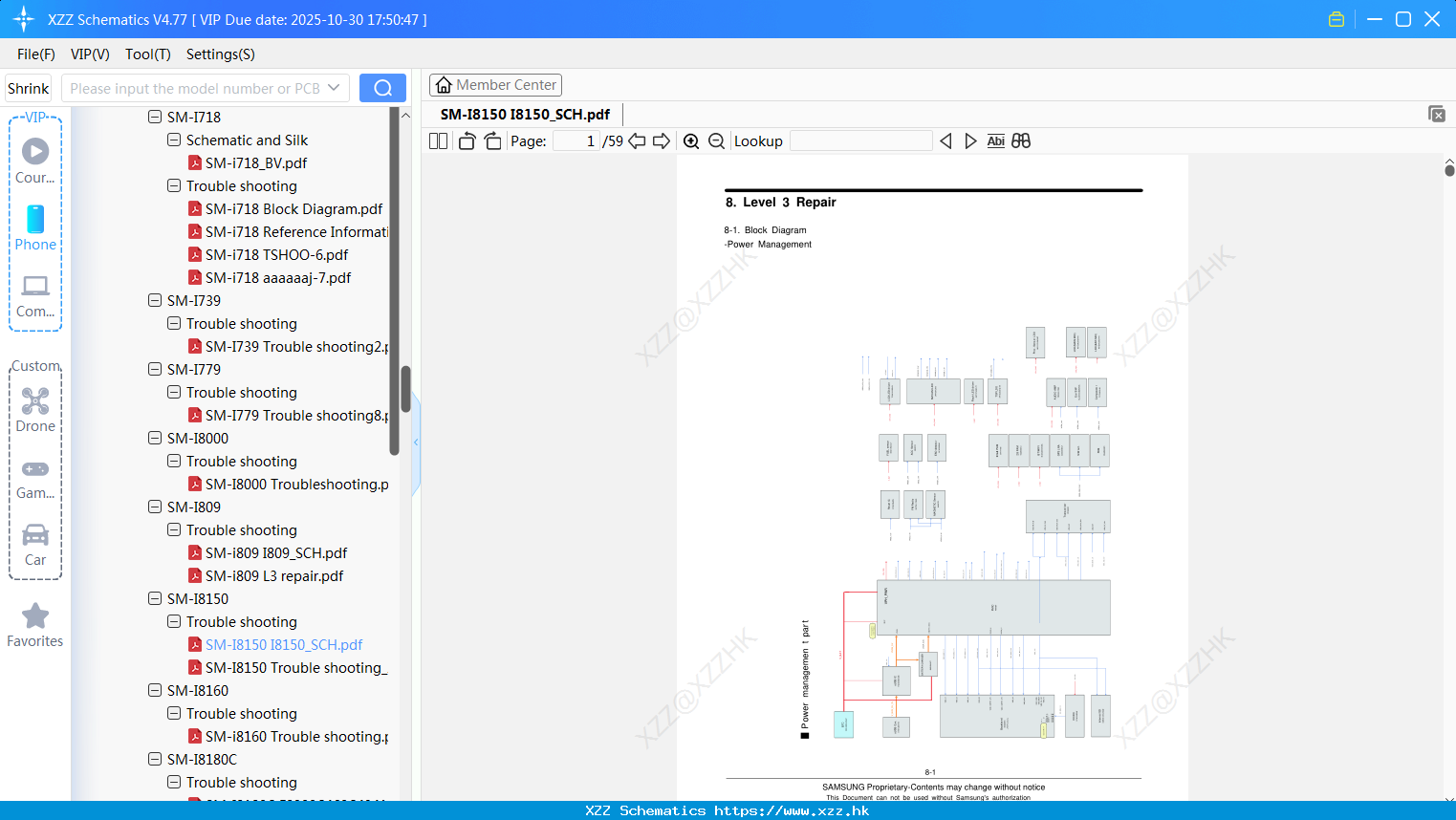
Task: Open the Settings(S) menu
Action: coord(221,54)
